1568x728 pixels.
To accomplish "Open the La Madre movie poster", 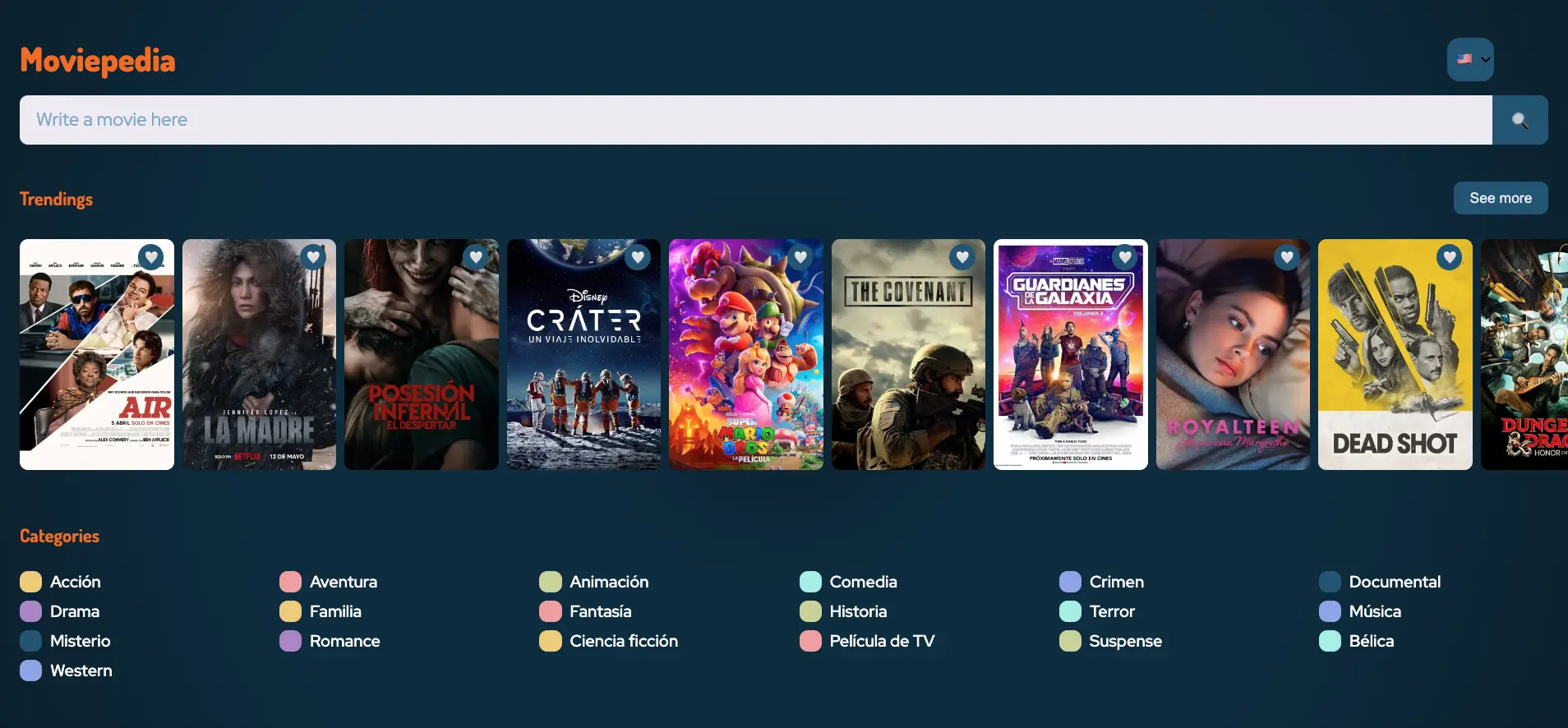I will click(x=259, y=354).
